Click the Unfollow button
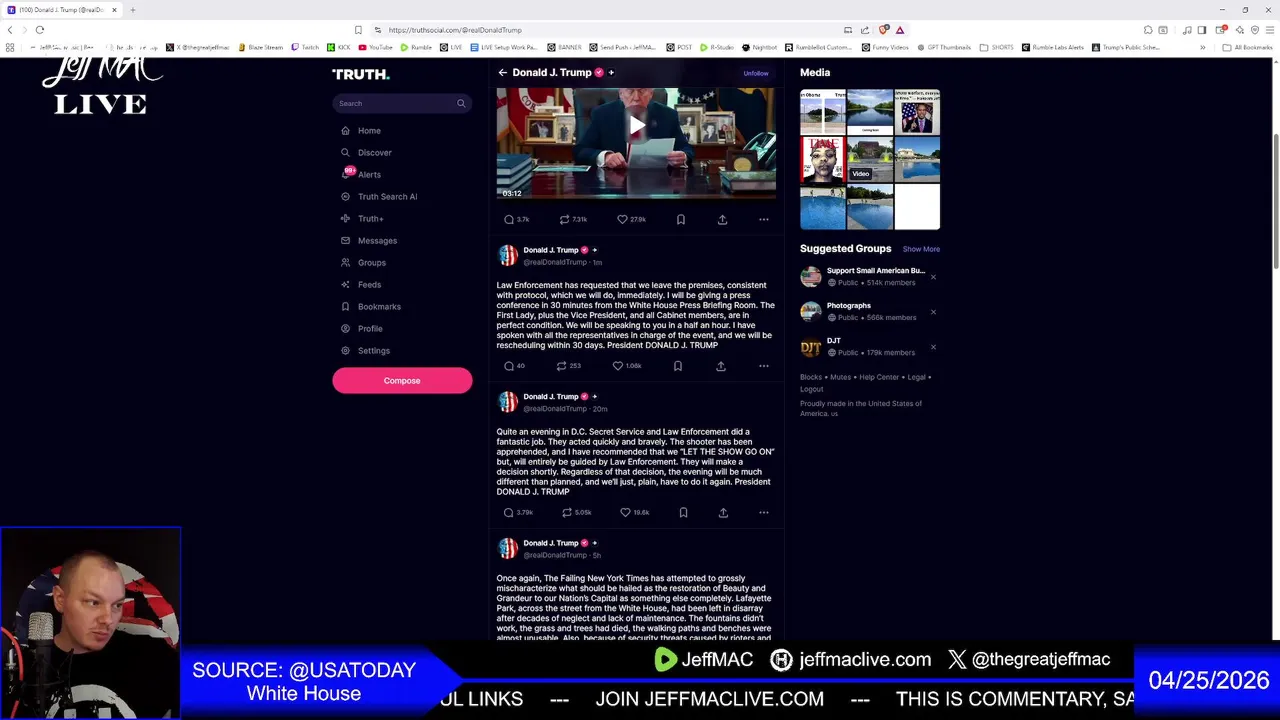The height and width of the screenshot is (720, 1280). click(756, 73)
